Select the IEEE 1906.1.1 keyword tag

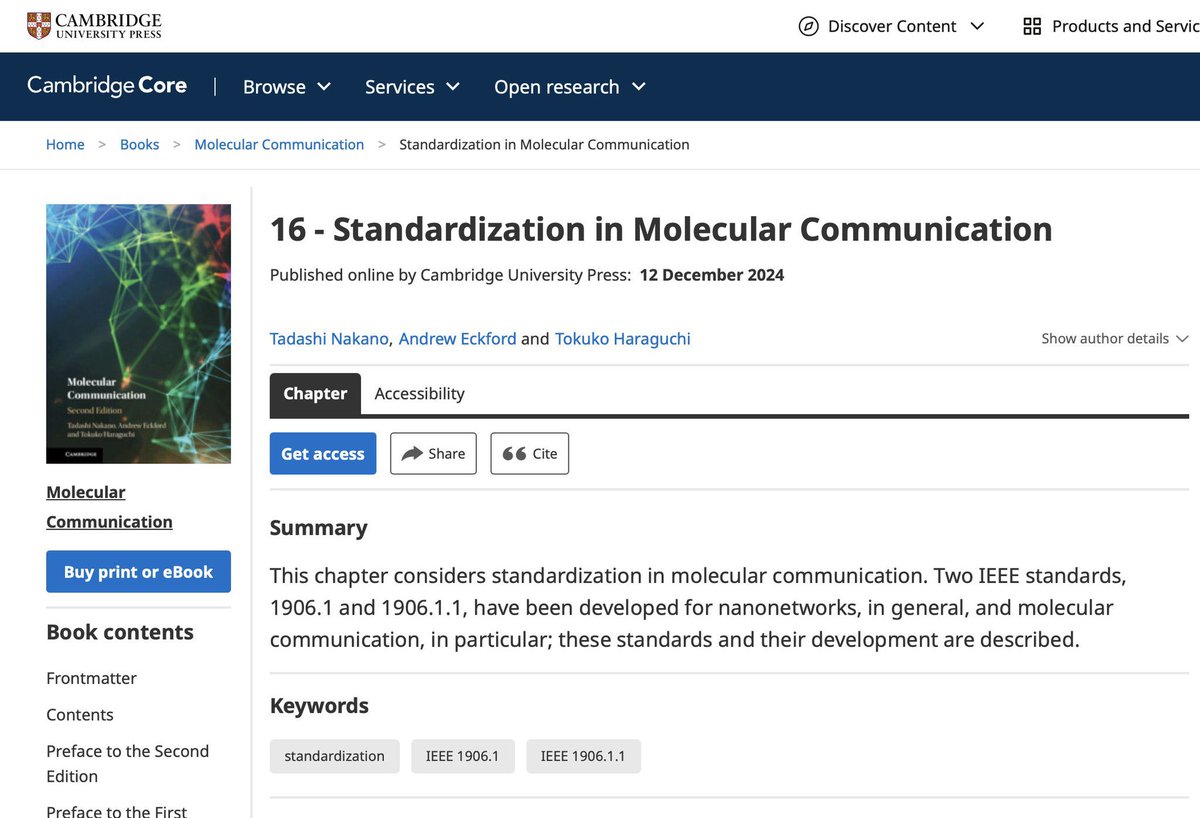click(583, 756)
